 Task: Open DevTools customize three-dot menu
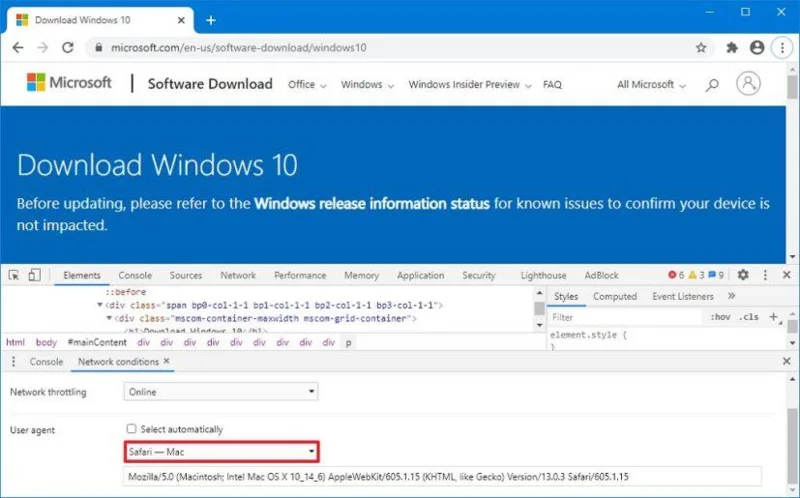click(765, 275)
